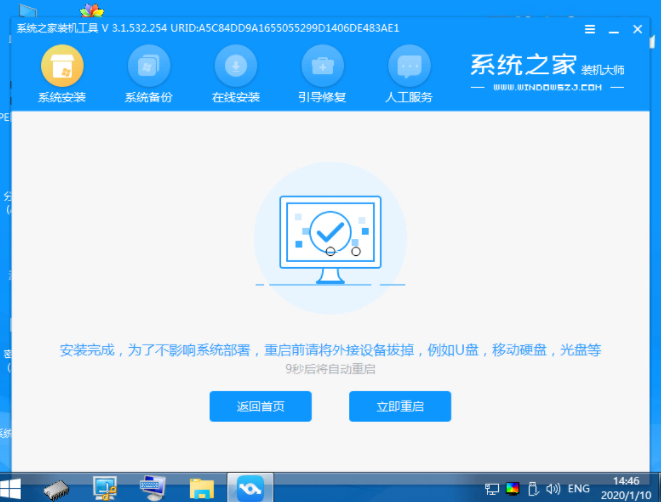Open File Explorer from the taskbar

[202, 489]
